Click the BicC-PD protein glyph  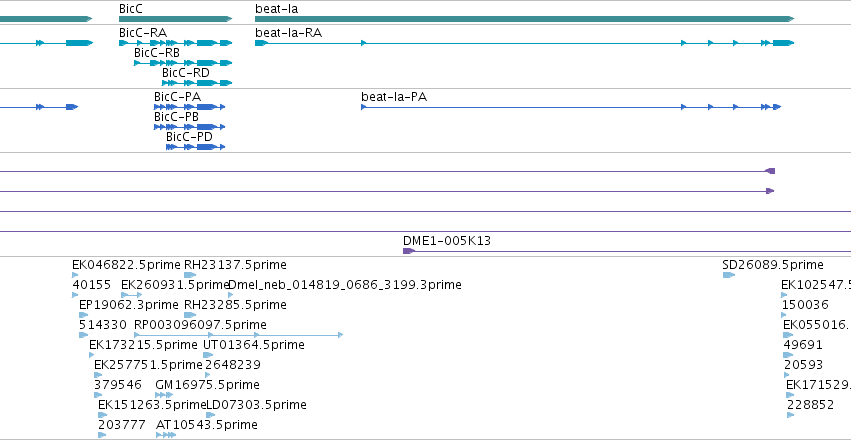[x=195, y=147]
